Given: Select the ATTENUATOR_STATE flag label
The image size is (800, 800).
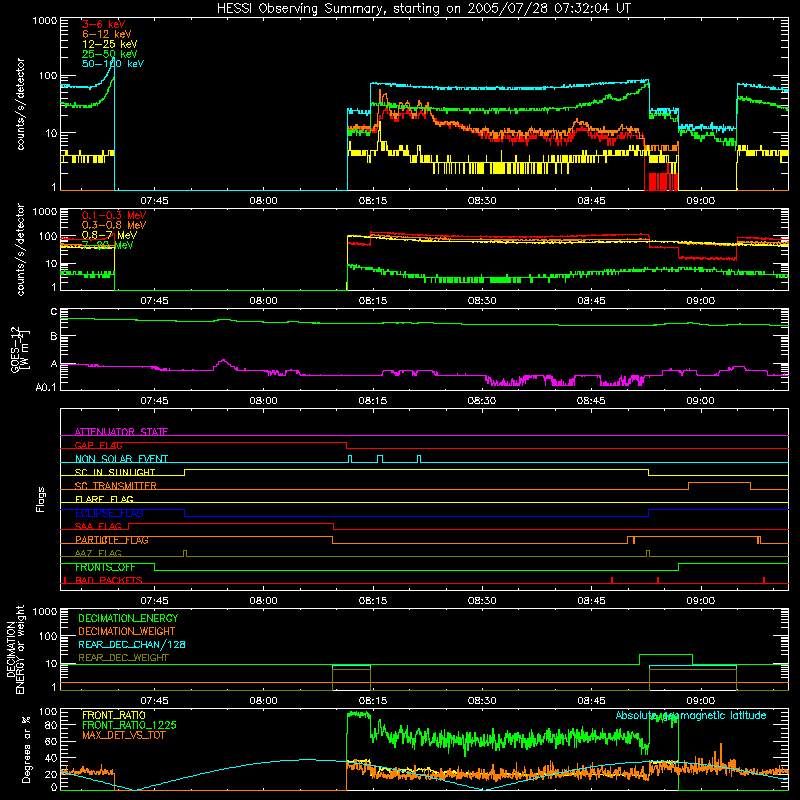Looking at the screenshot, I should [x=121, y=432].
